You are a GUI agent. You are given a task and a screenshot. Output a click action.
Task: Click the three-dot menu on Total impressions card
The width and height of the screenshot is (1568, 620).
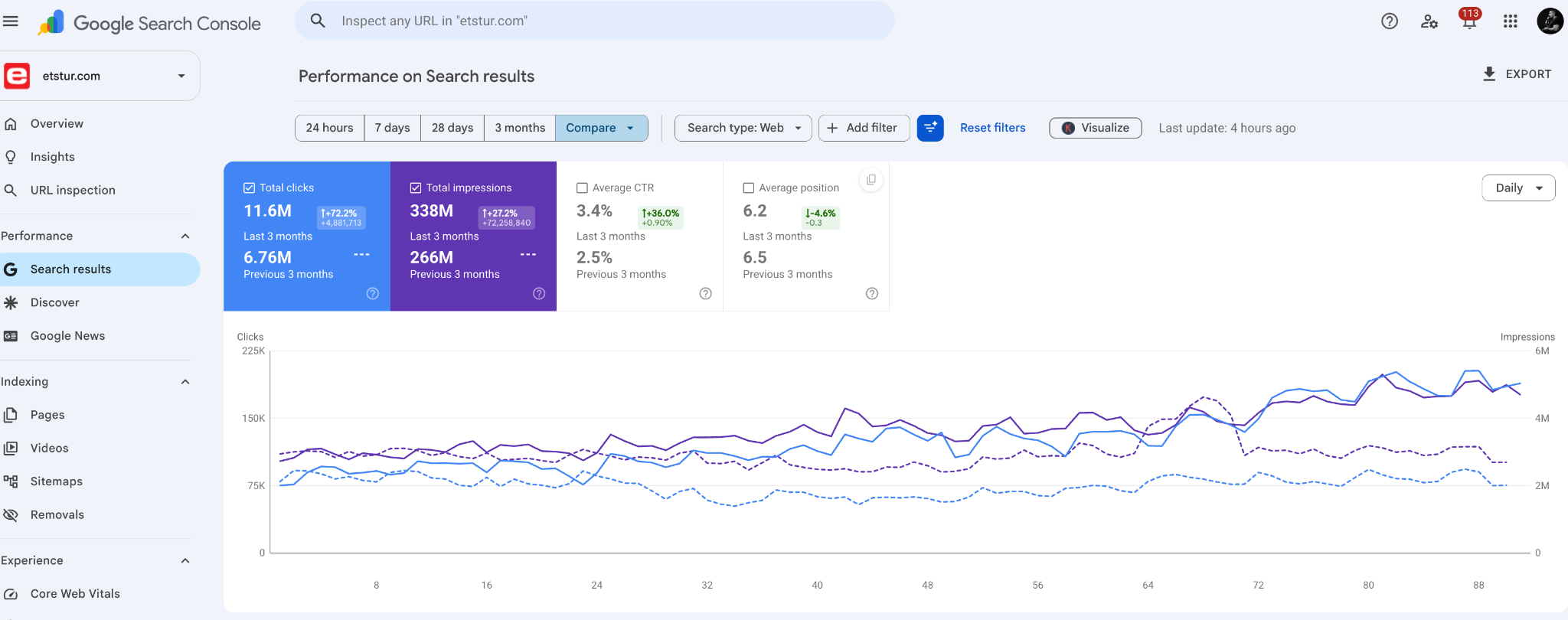(528, 255)
